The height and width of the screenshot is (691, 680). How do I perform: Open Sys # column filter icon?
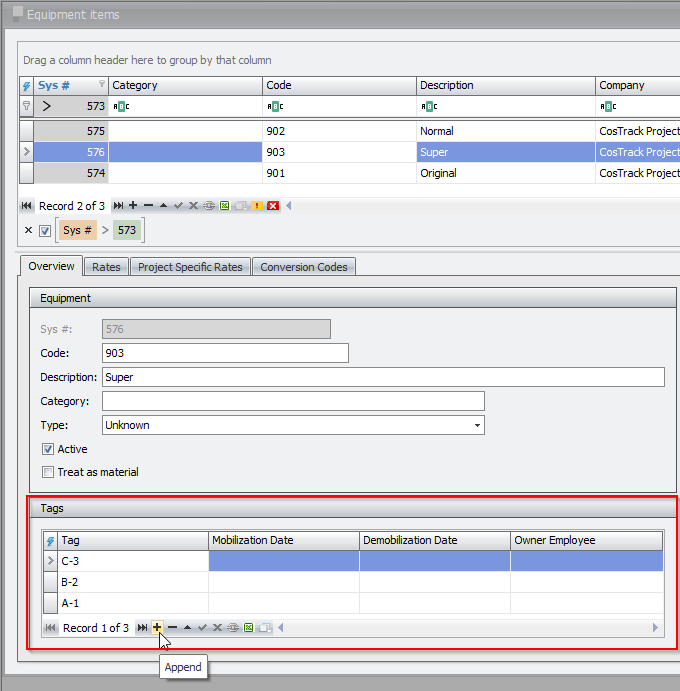102,83
